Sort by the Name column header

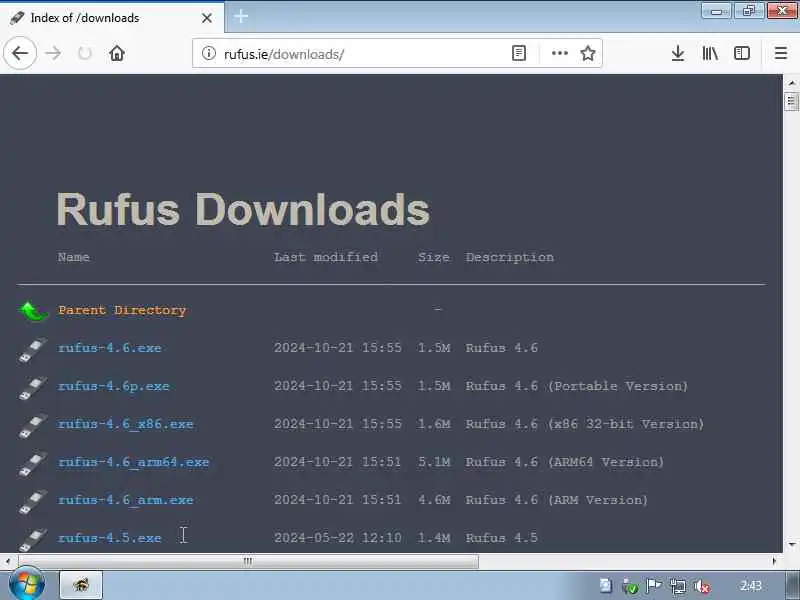pos(73,257)
